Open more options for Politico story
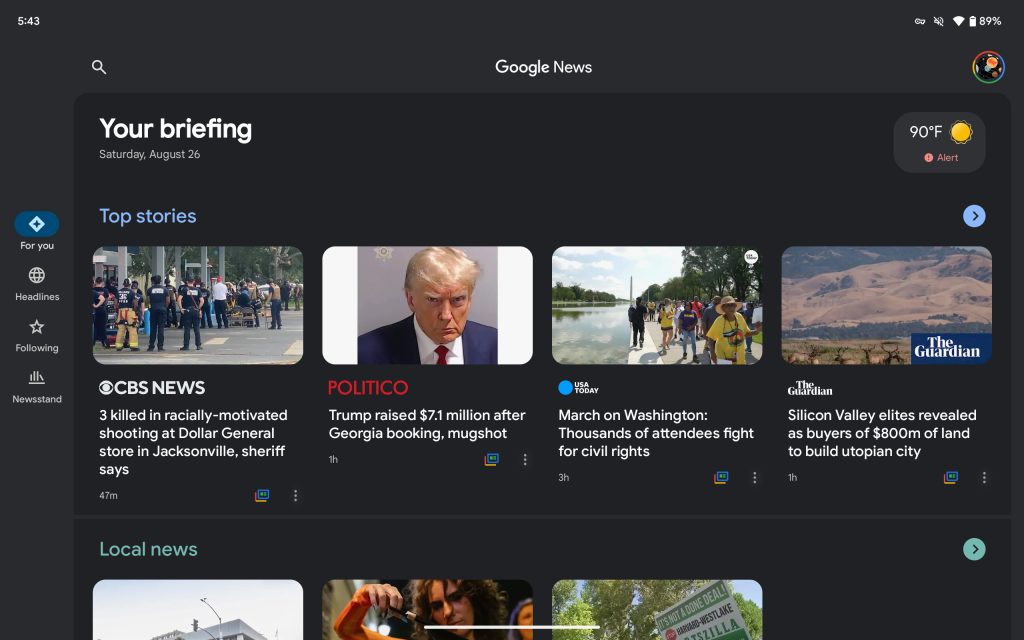Screen dimensions: 1024x640 point(525,459)
